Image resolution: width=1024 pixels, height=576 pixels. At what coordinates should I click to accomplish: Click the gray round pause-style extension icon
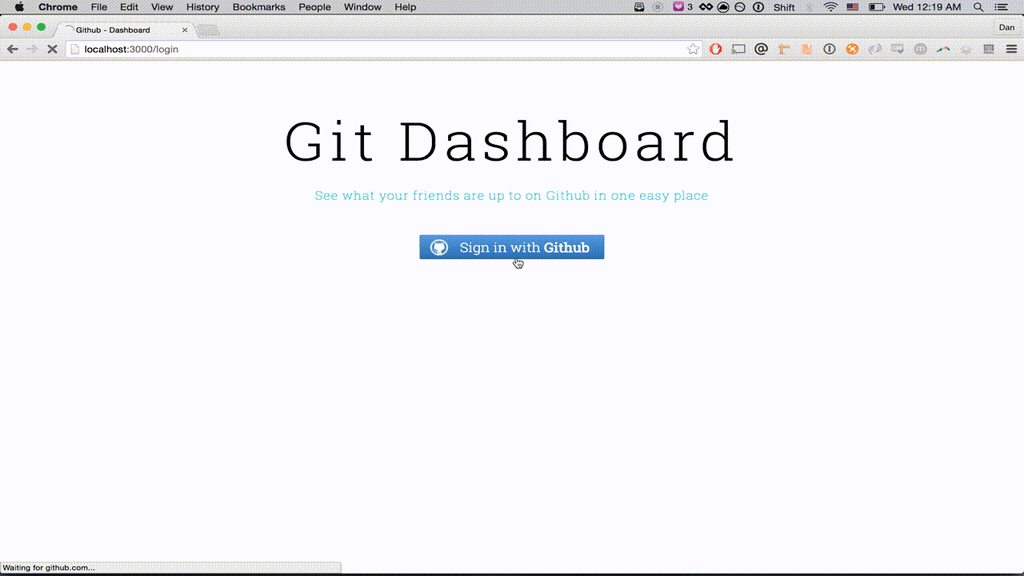tap(920, 49)
